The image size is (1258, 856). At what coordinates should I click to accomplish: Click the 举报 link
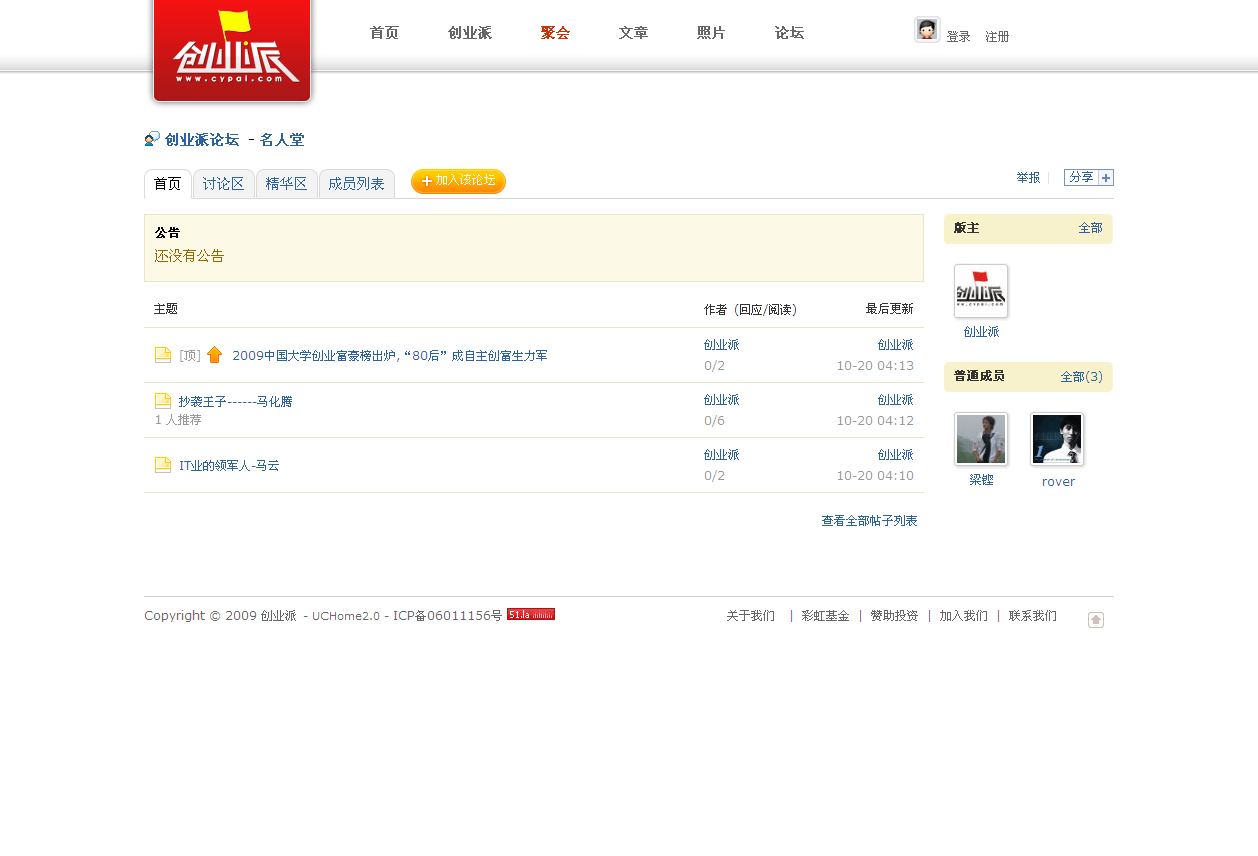(x=1028, y=178)
